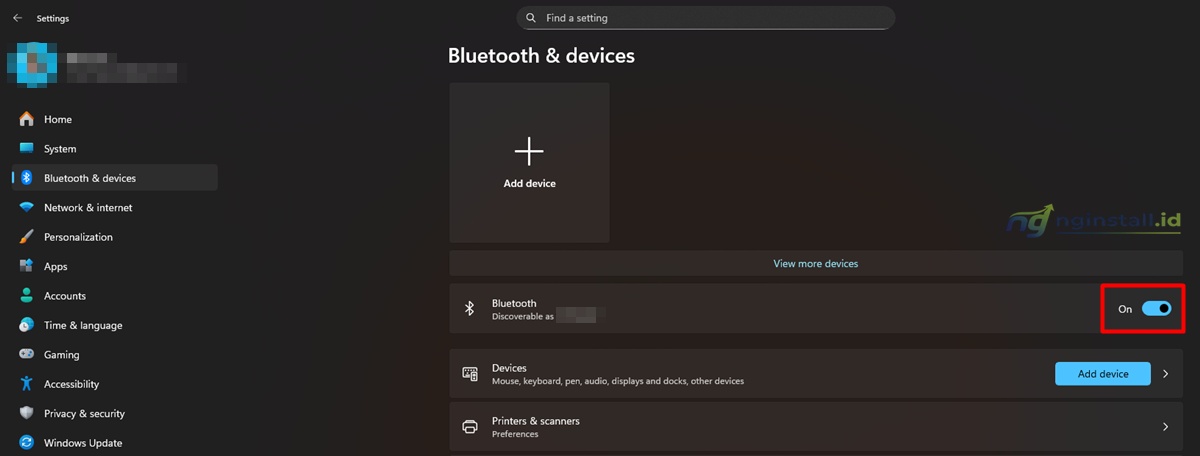This screenshot has width=1200, height=456.
Task: Go to System settings
Action: click(x=114, y=149)
